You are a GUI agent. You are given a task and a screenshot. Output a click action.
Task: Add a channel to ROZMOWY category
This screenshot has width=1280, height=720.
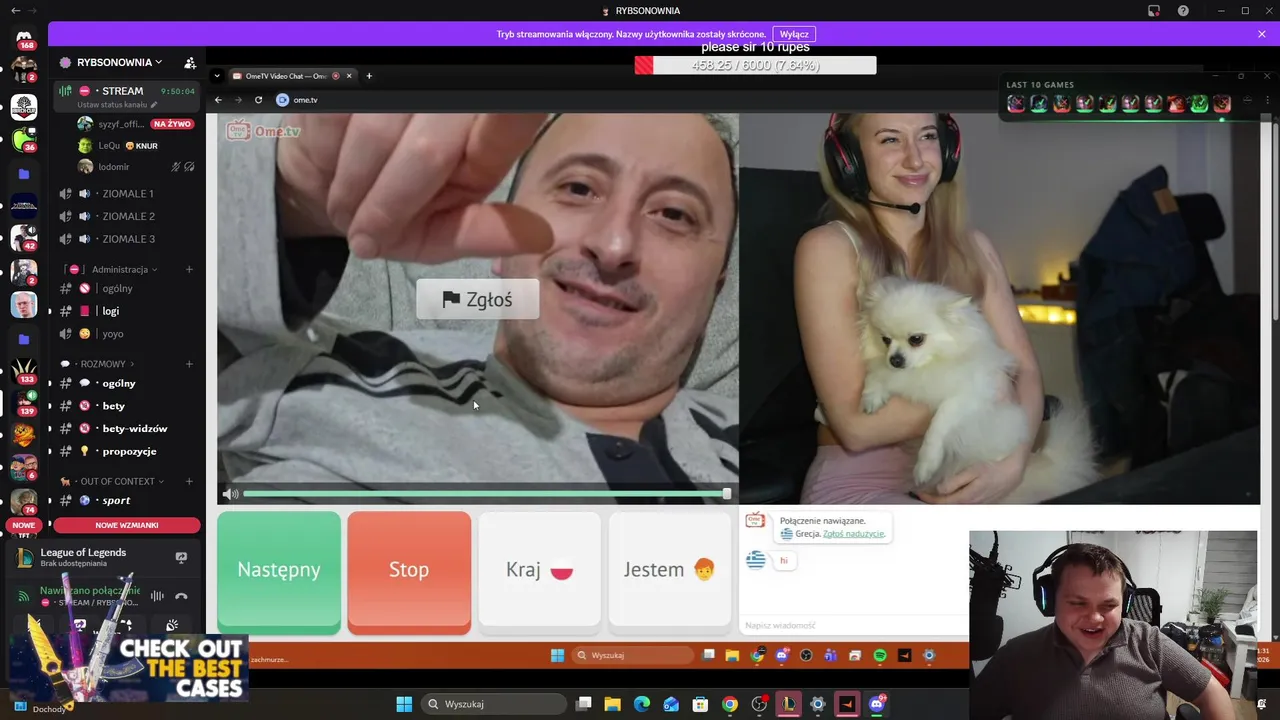(189, 364)
